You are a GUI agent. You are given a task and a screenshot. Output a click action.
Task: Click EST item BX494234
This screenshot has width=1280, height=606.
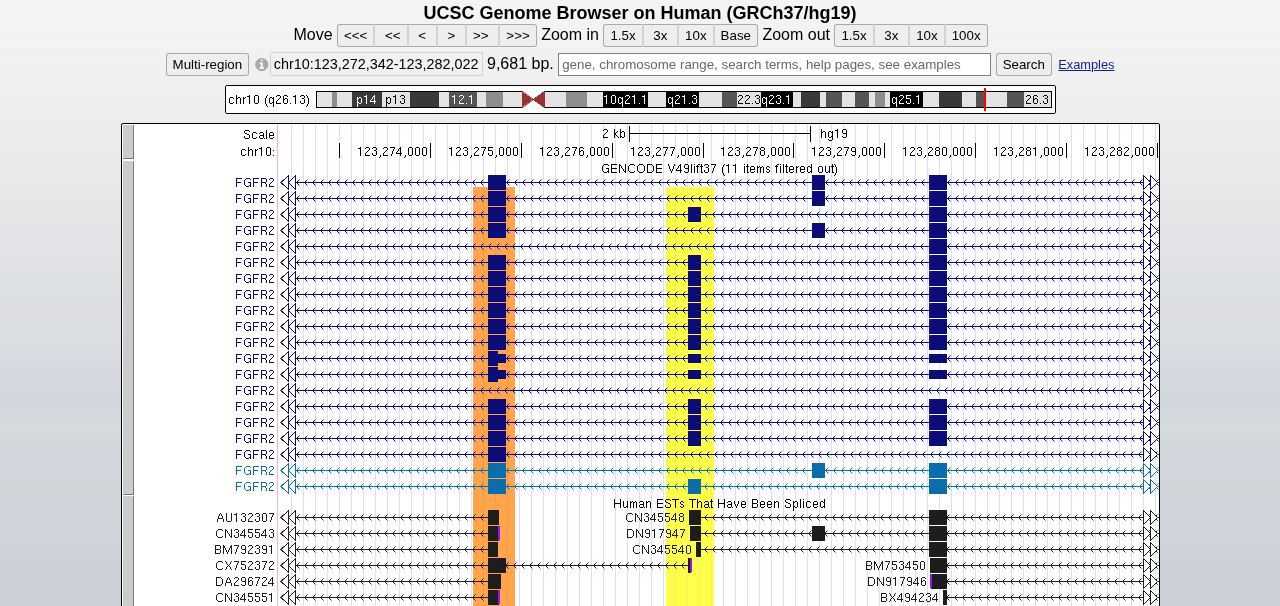(910, 598)
